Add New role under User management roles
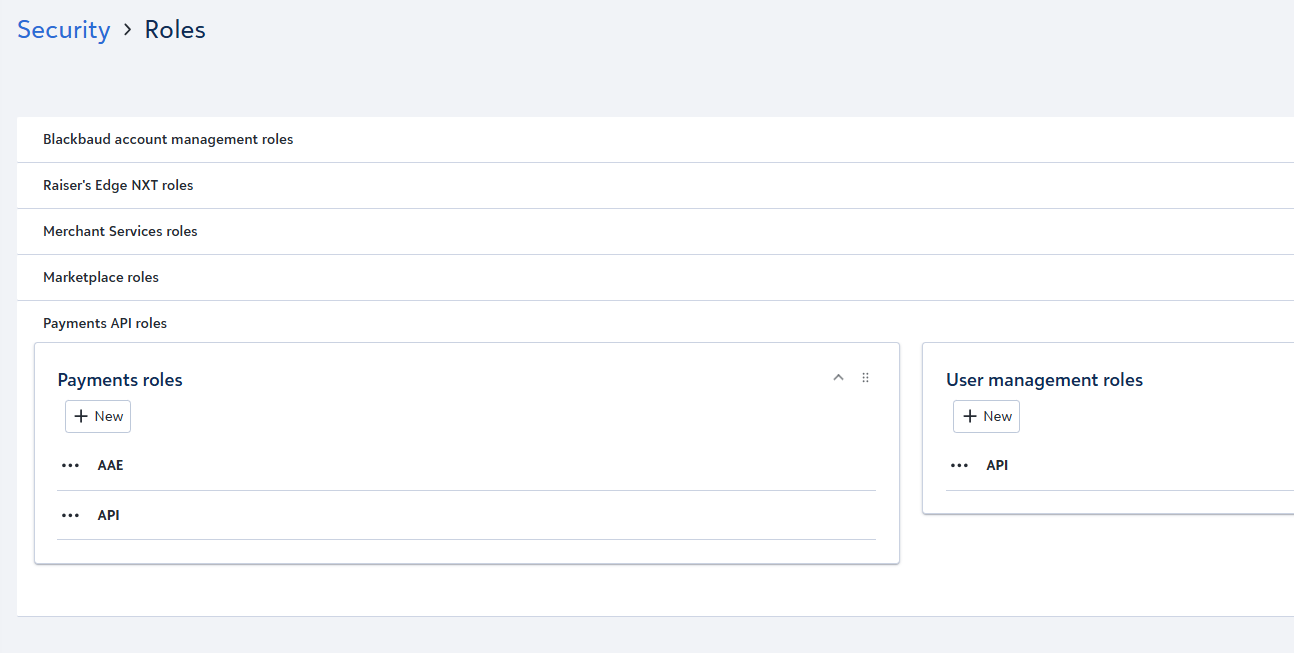 click(x=986, y=417)
